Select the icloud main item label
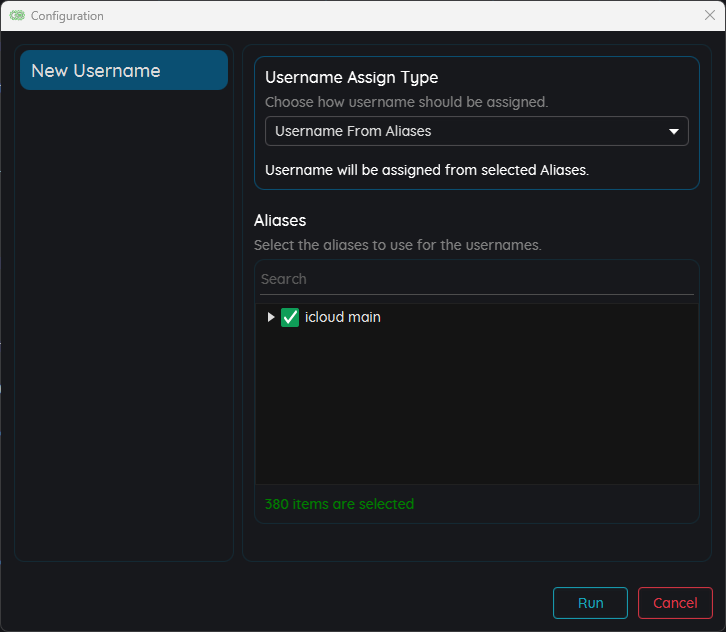The height and width of the screenshot is (632, 726). click(x=342, y=317)
